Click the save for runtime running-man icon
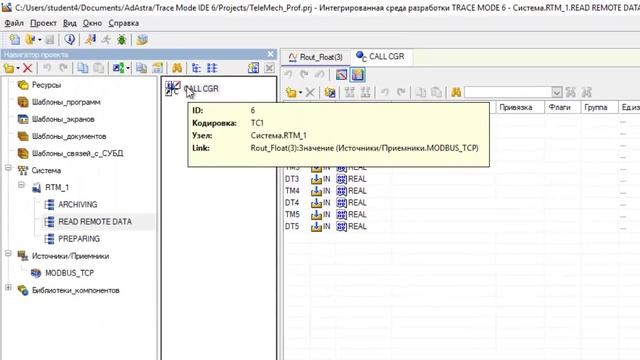This screenshot has width=640, height=360. pyautogui.click(x=90, y=40)
